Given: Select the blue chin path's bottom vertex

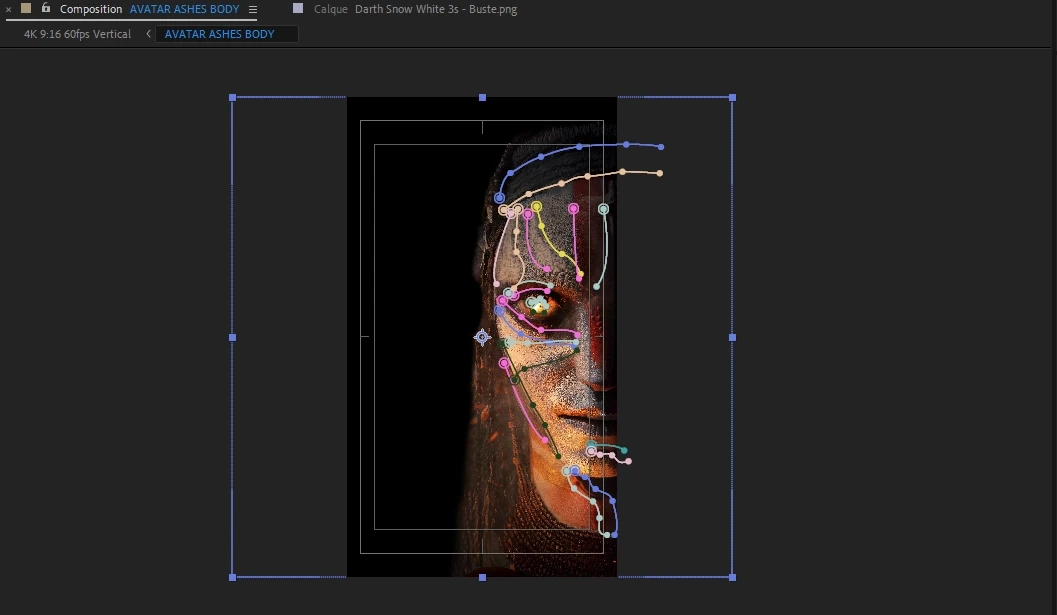Looking at the screenshot, I should point(614,535).
